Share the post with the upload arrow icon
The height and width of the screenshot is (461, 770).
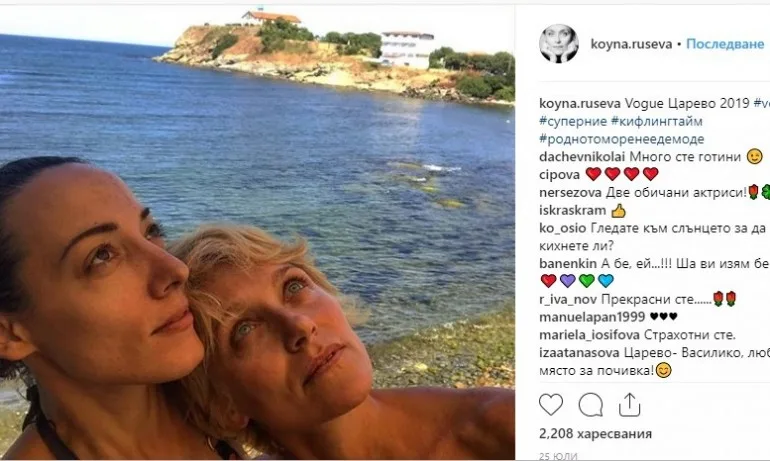click(629, 404)
